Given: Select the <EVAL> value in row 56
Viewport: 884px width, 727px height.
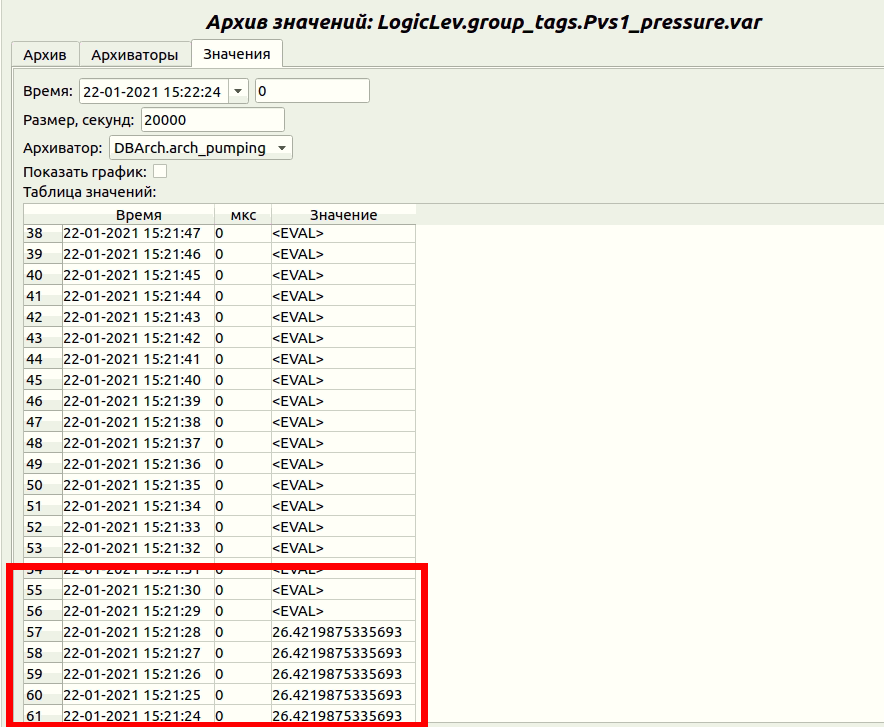Looking at the screenshot, I should point(298,611).
